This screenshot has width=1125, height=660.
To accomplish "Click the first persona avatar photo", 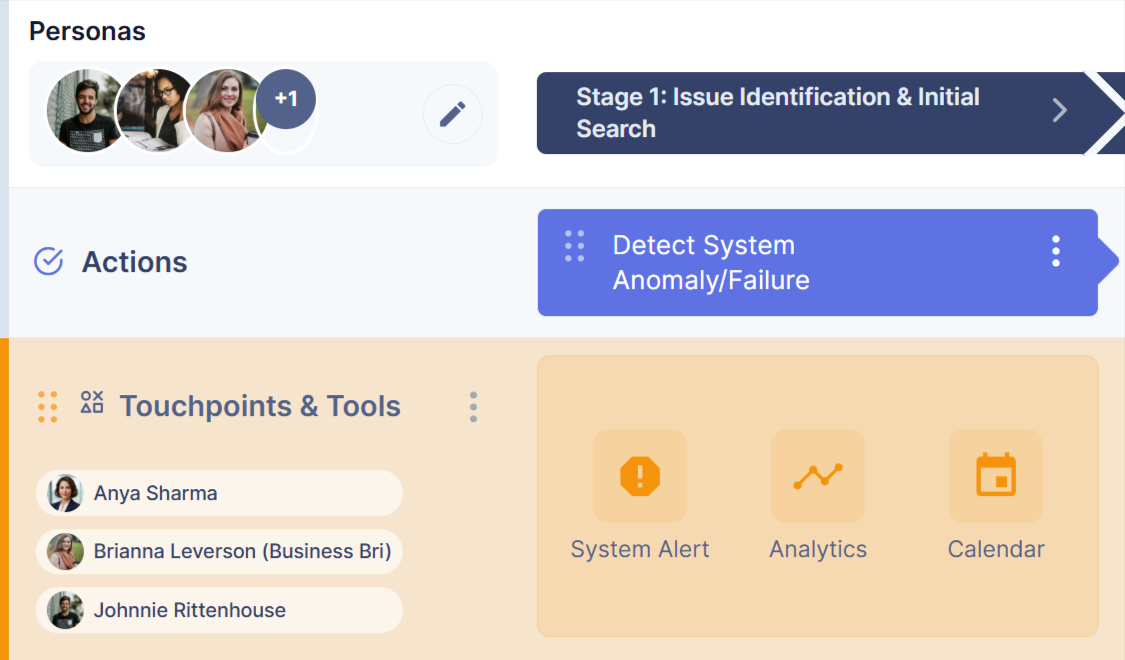I will 84,111.
